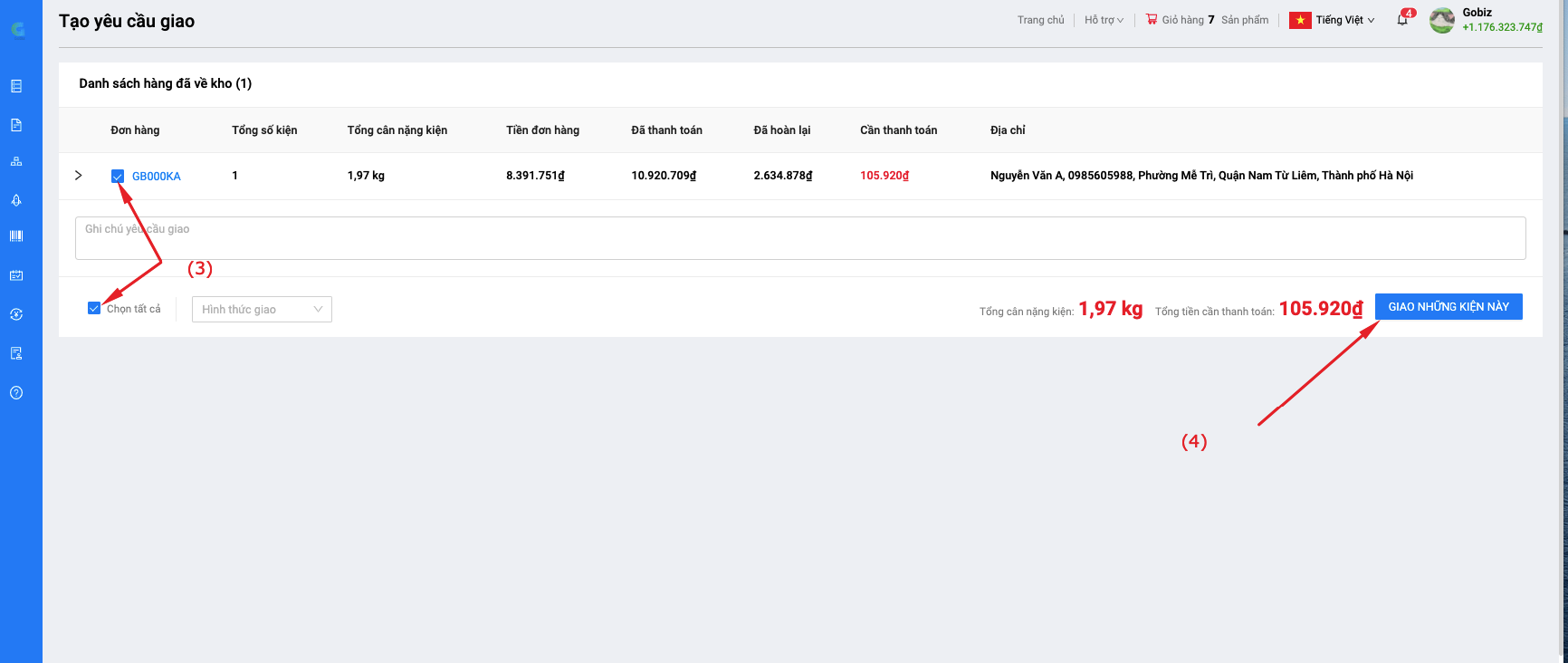This screenshot has height=663, width=1568.
Task: Uncheck the GB000KA order checkbox
Action: [118, 177]
